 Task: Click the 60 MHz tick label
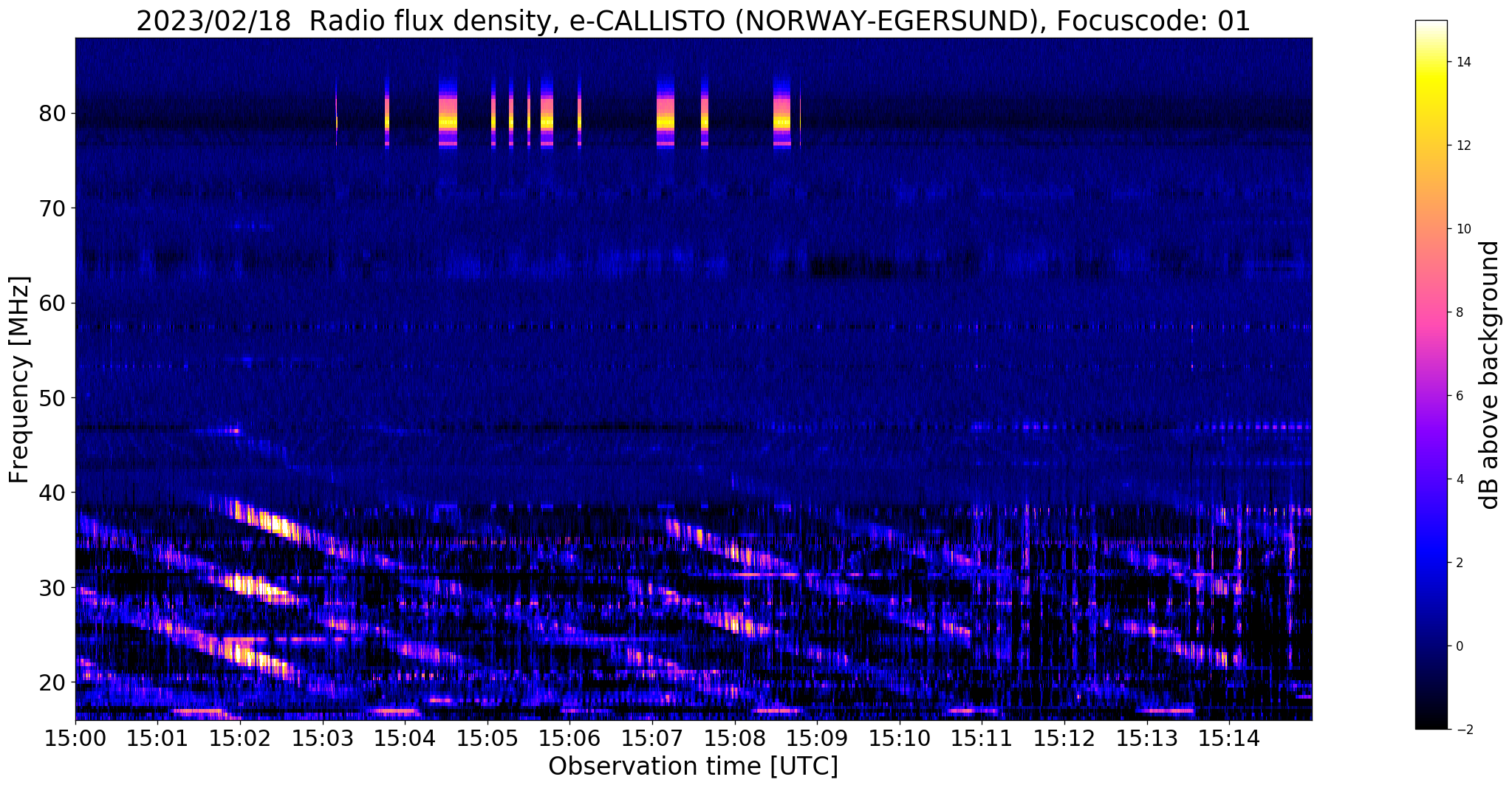52,303
